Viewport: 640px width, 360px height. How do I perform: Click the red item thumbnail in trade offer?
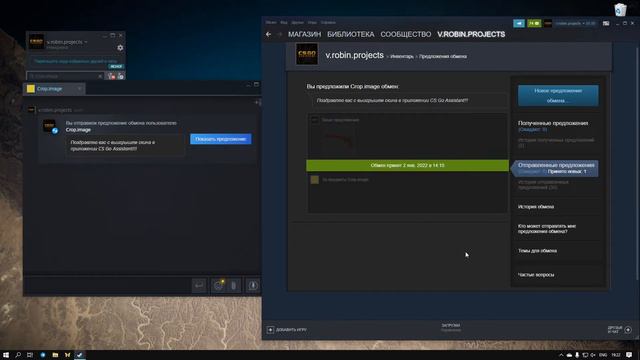[x=337, y=141]
